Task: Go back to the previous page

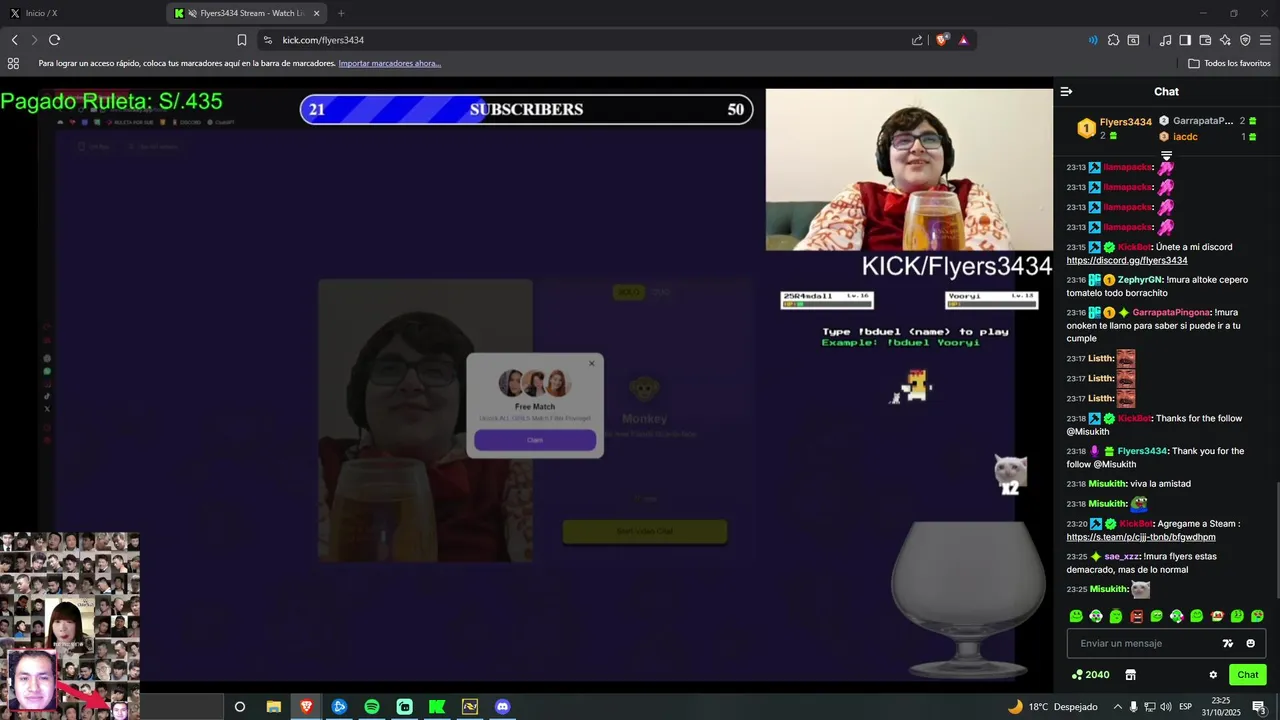Action: click(14, 40)
